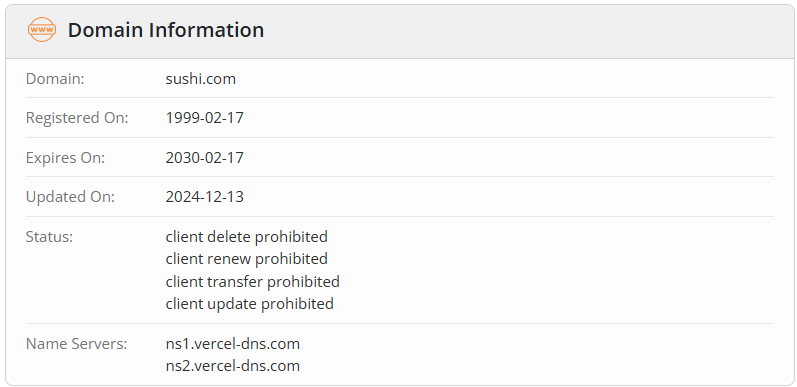Click the Updated On: label
The width and height of the screenshot is (797, 387).
[x=71, y=197]
